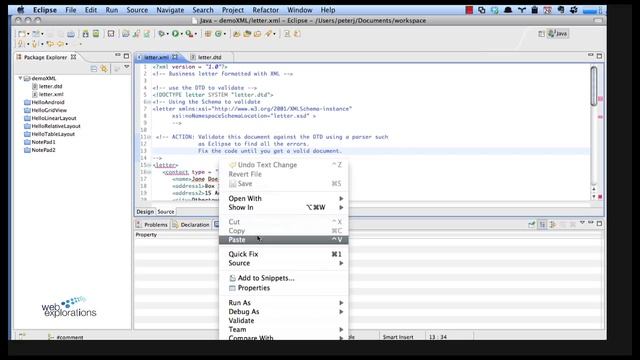Click the External Tools run icon
The image size is (640, 360).
pyautogui.click(x=189, y=34)
